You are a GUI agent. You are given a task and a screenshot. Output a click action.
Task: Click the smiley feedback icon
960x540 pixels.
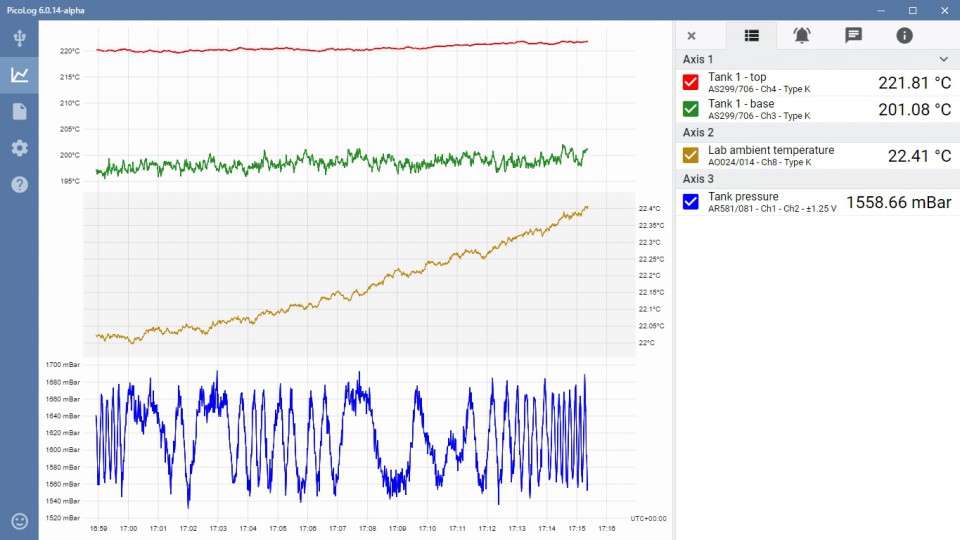[x=19, y=521]
